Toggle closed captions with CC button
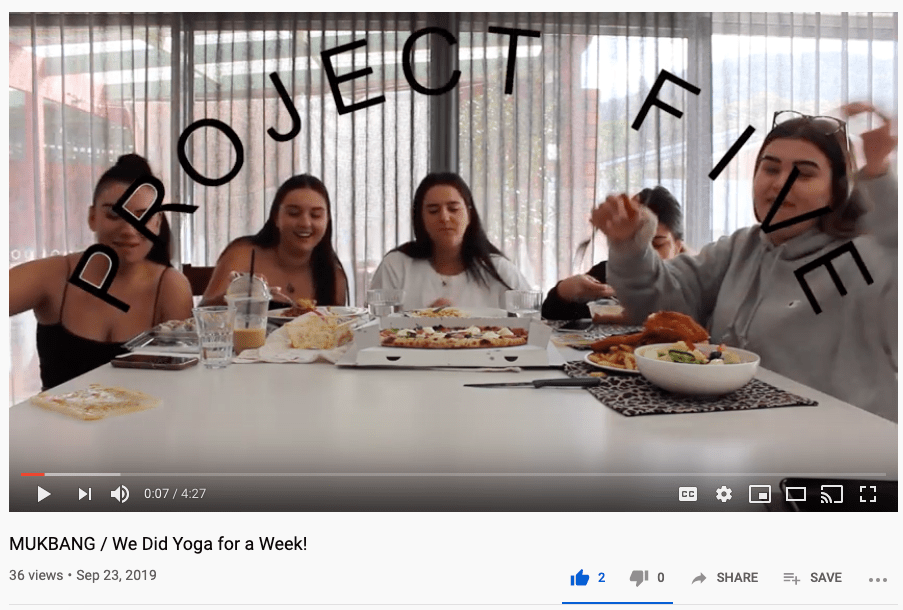 pyautogui.click(x=688, y=494)
